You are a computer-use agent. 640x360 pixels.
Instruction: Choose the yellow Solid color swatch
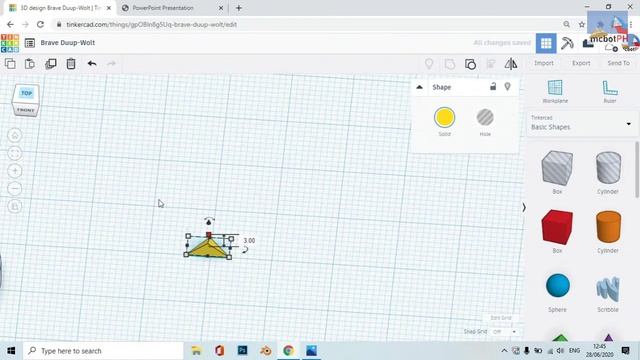coord(444,118)
